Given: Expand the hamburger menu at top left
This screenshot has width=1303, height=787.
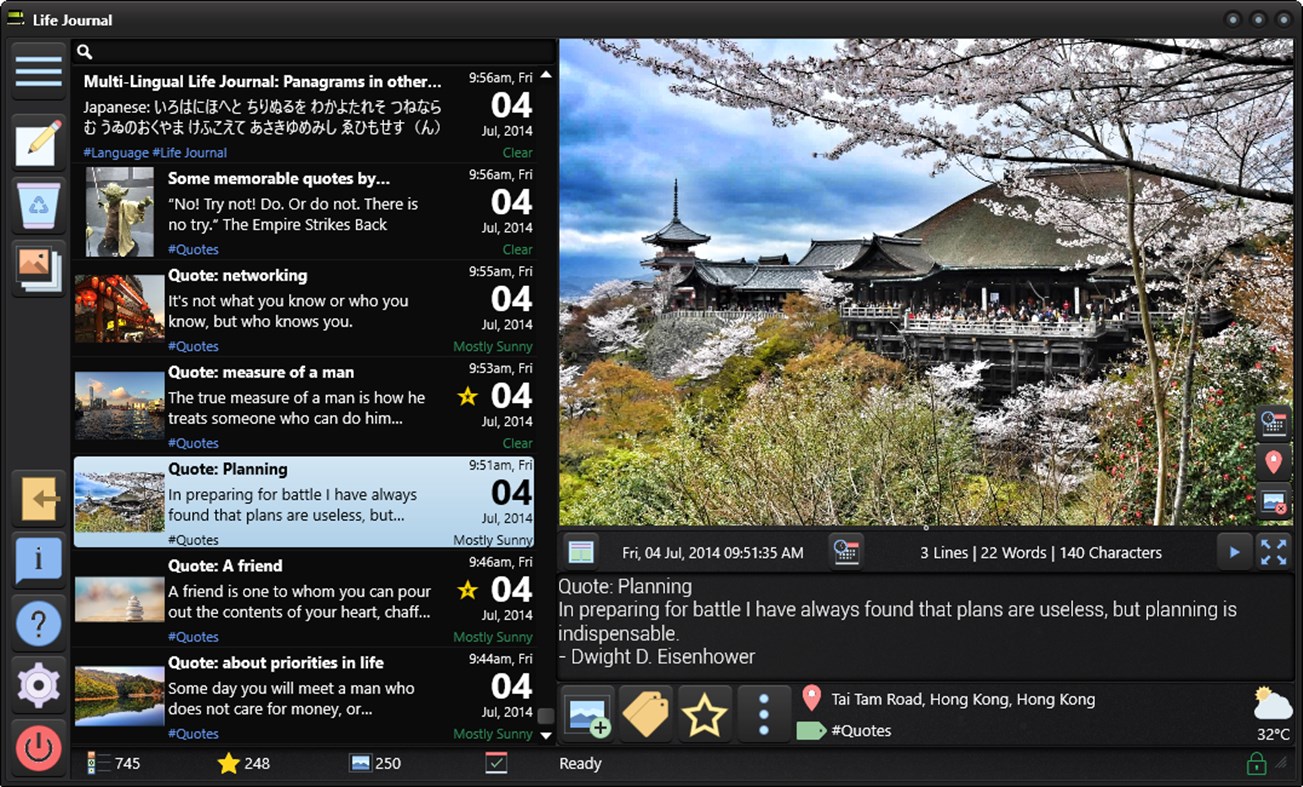Looking at the screenshot, I should (38, 71).
